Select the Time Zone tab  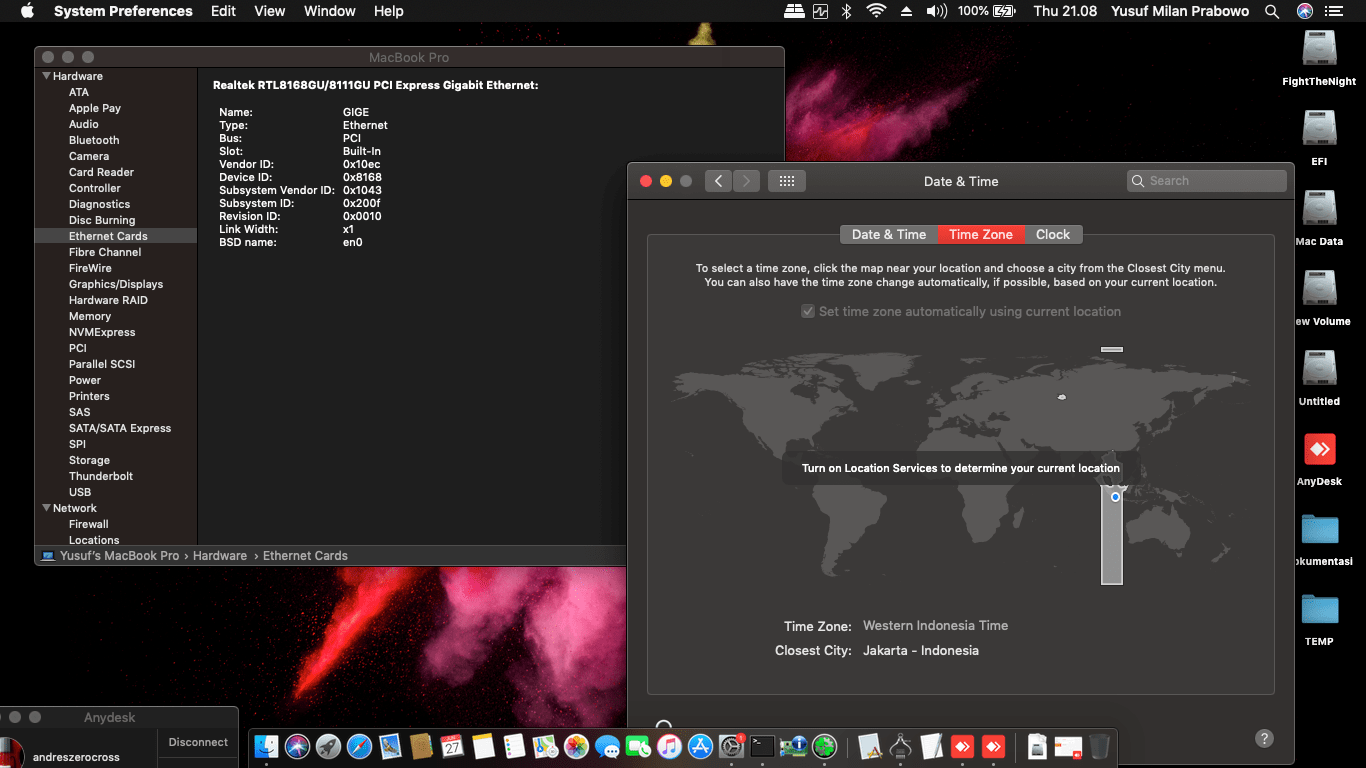981,234
